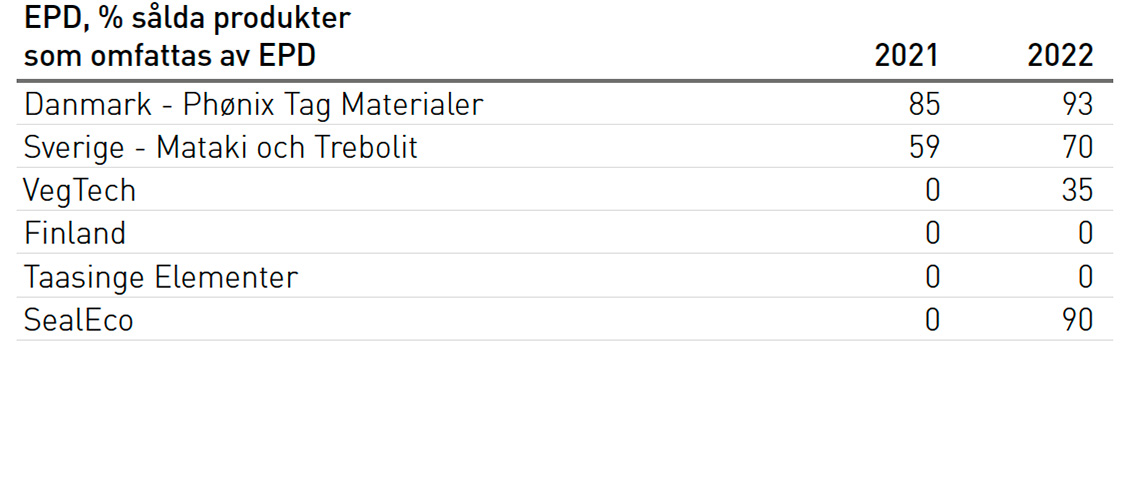Click the Danmark 2022 value 93

pos(1075,104)
